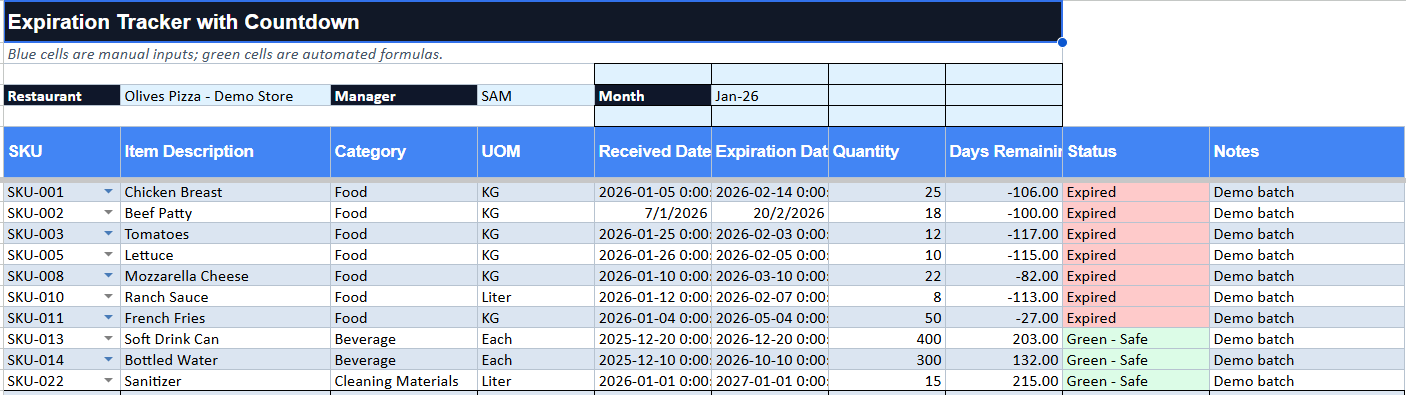
Task: Click the Mozzarella Cheese item cell
Action: (x=225, y=276)
